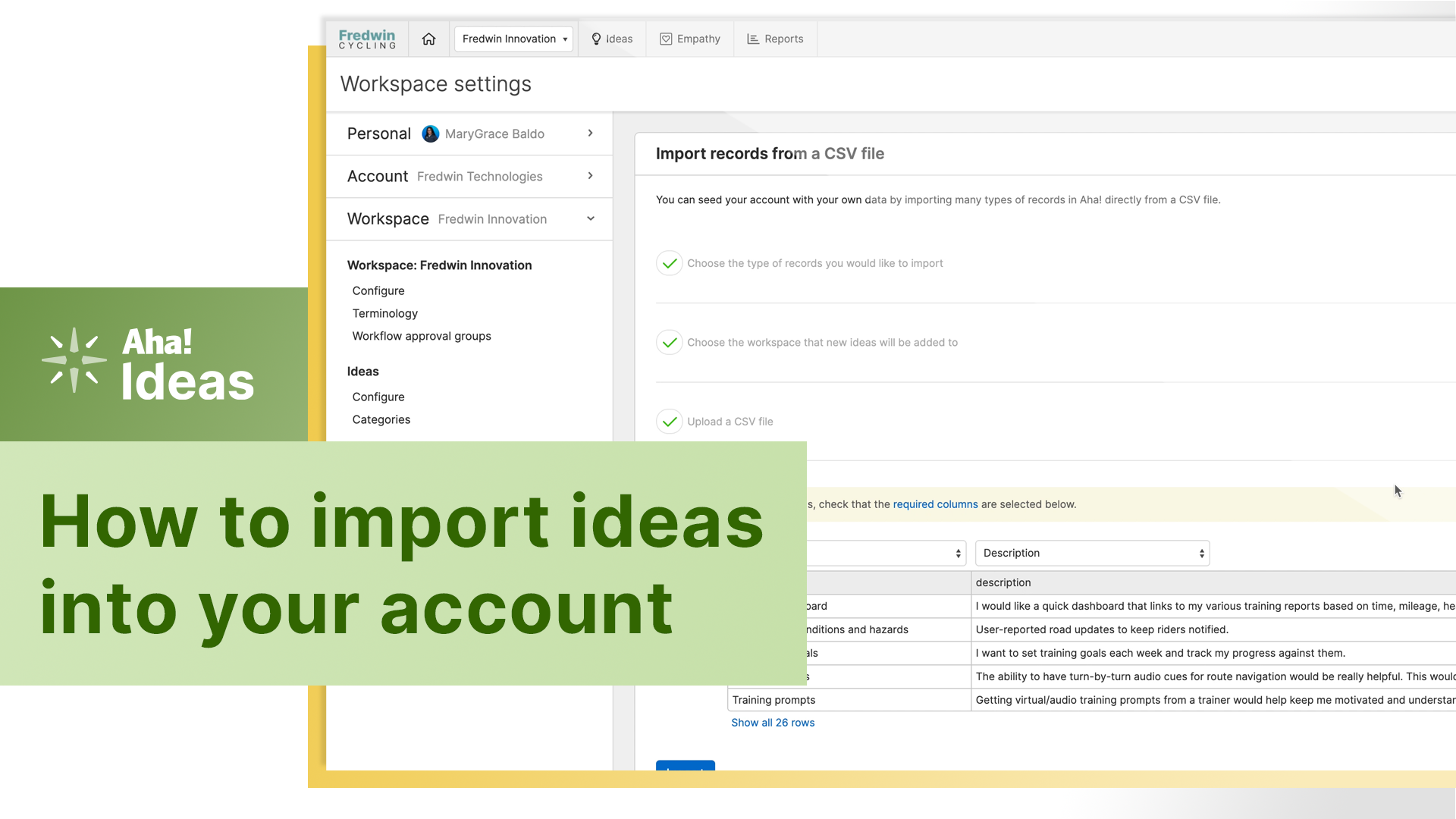Image resolution: width=1456 pixels, height=819 pixels.
Task: Select the Empathy icon in the navbar
Action: [x=667, y=39]
